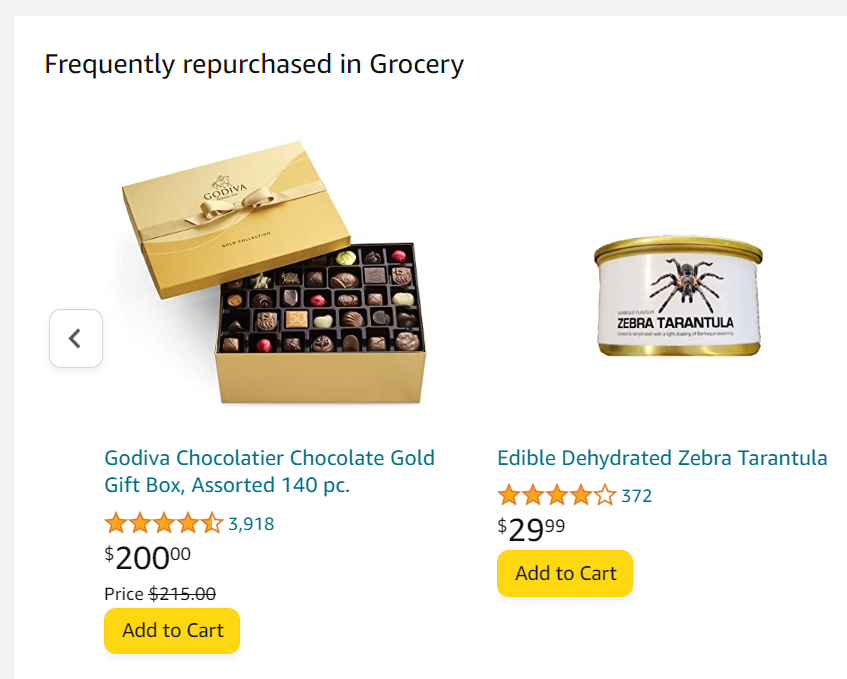Click the "Price" label under Godiva
Viewport: 847px width, 679px height.
click(124, 594)
